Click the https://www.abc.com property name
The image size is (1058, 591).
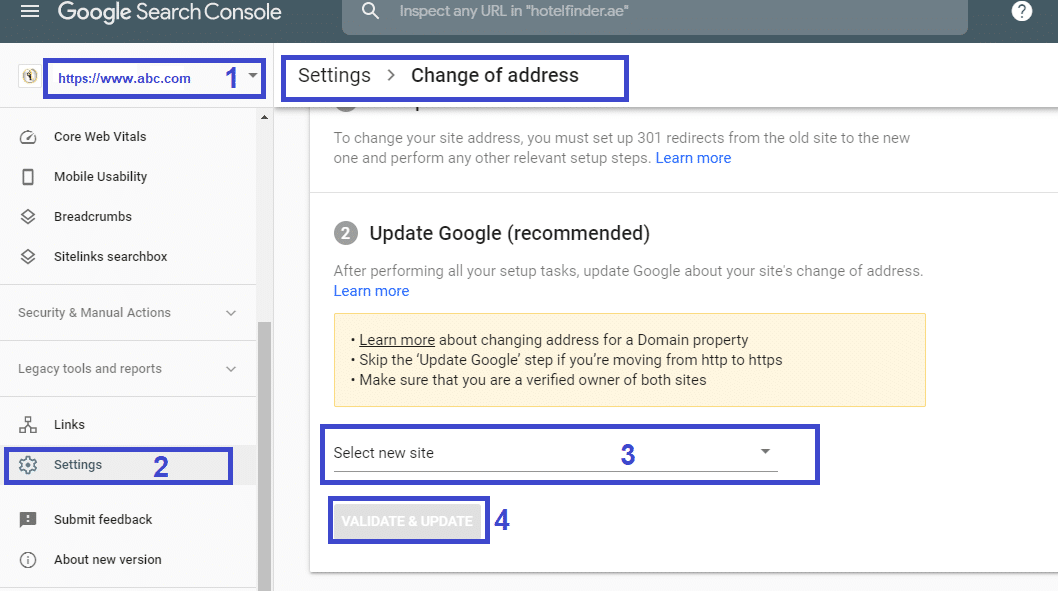[124, 78]
